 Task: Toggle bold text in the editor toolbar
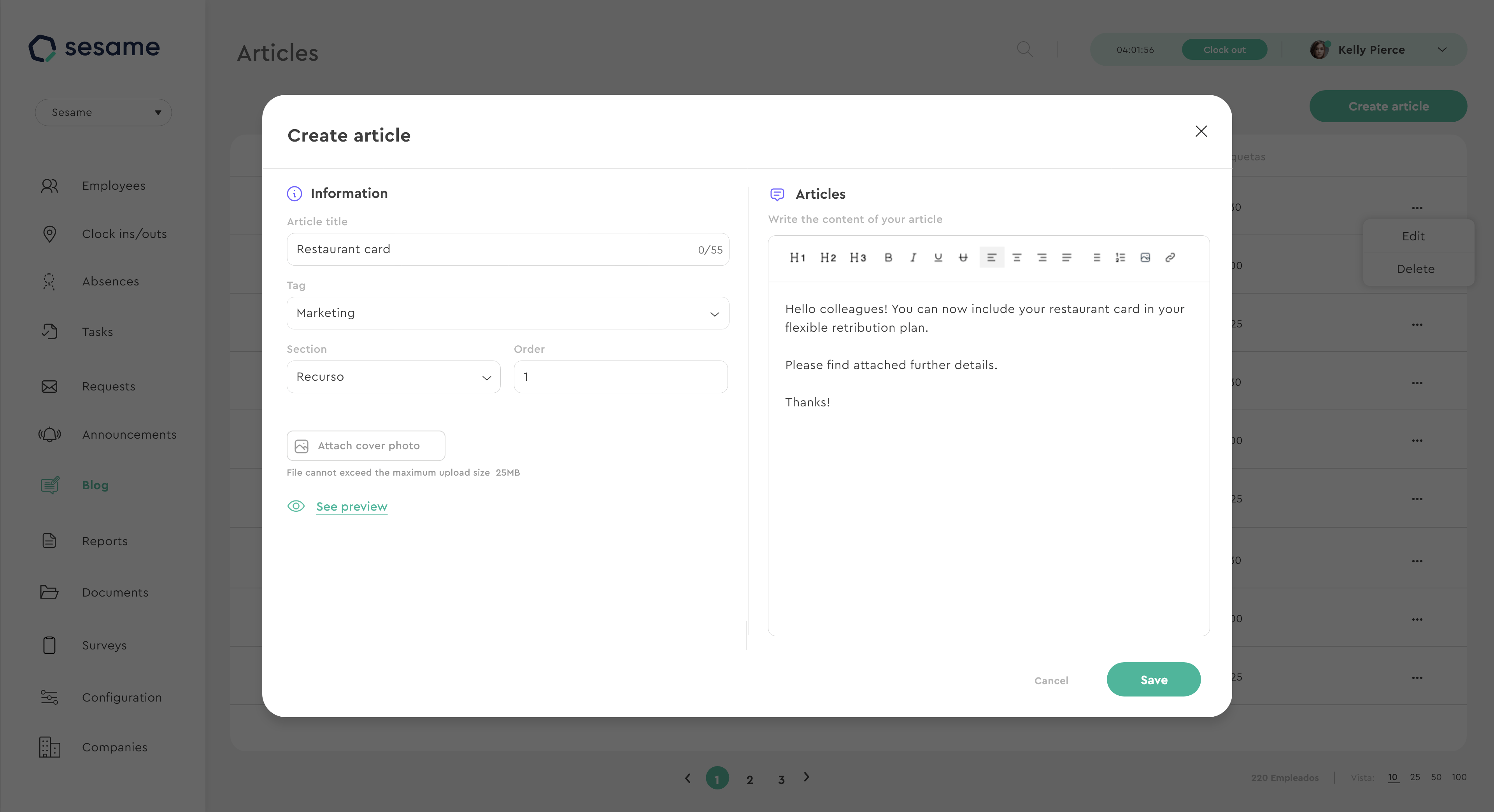tap(889, 257)
